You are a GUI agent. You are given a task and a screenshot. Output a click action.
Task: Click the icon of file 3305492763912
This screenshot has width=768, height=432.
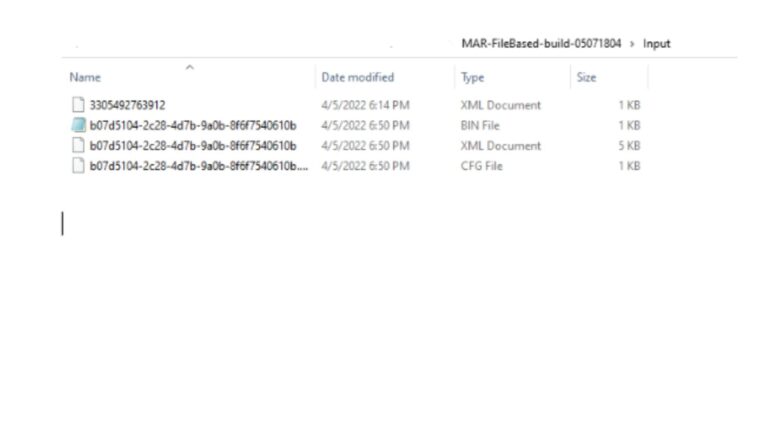point(78,105)
